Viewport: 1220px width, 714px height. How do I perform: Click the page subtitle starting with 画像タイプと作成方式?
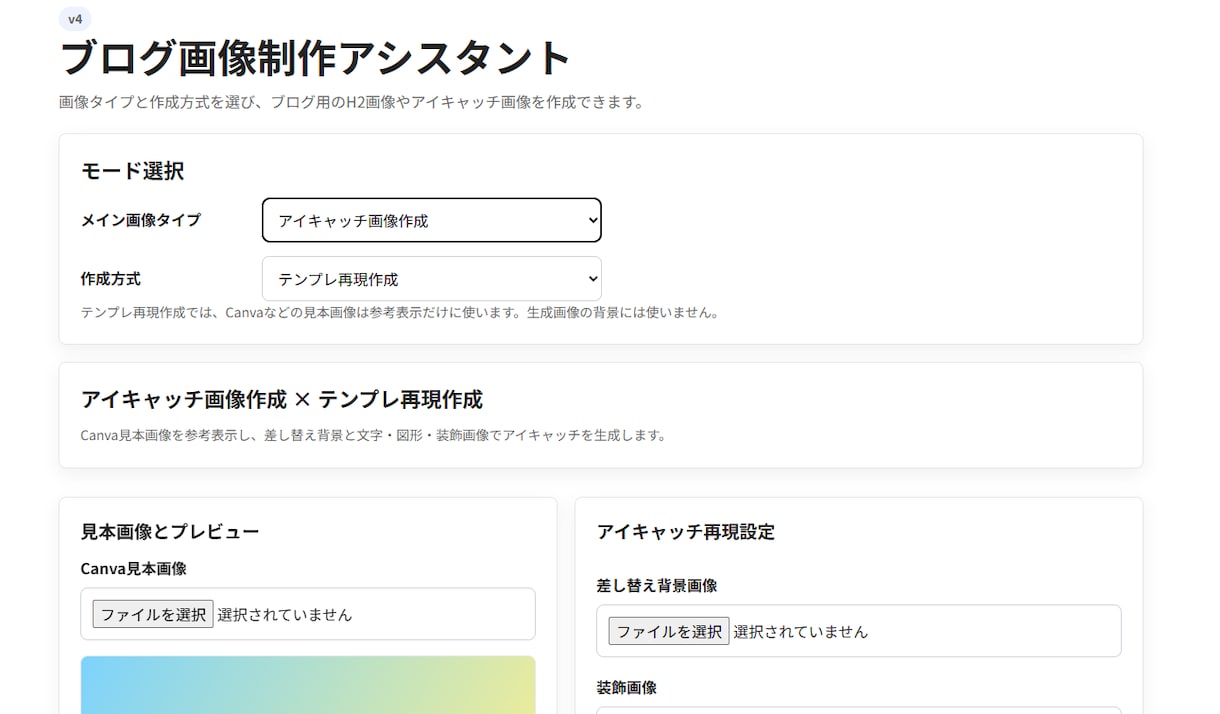tap(352, 102)
